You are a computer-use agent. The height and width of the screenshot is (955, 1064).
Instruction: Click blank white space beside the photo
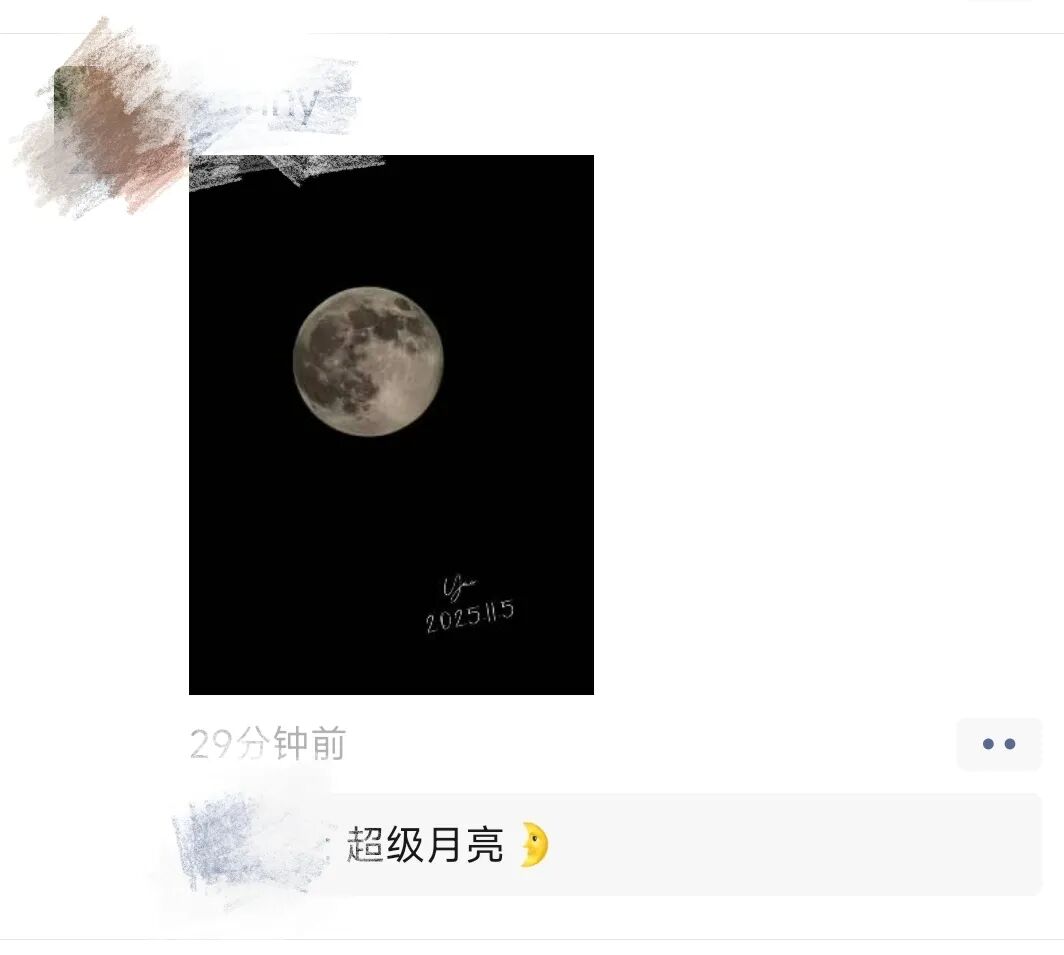click(x=814, y=407)
